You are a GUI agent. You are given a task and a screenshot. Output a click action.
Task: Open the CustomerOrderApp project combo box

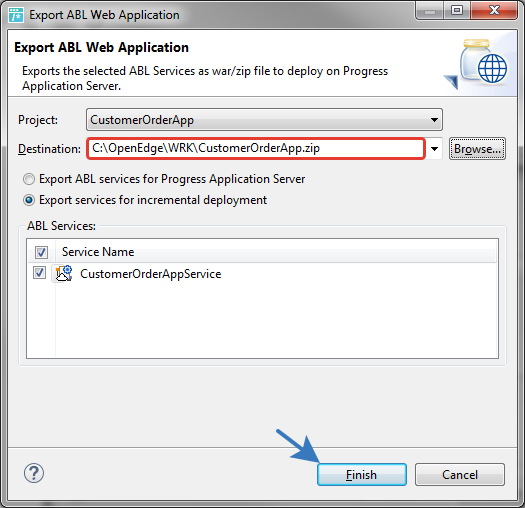click(x=264, y=120)
